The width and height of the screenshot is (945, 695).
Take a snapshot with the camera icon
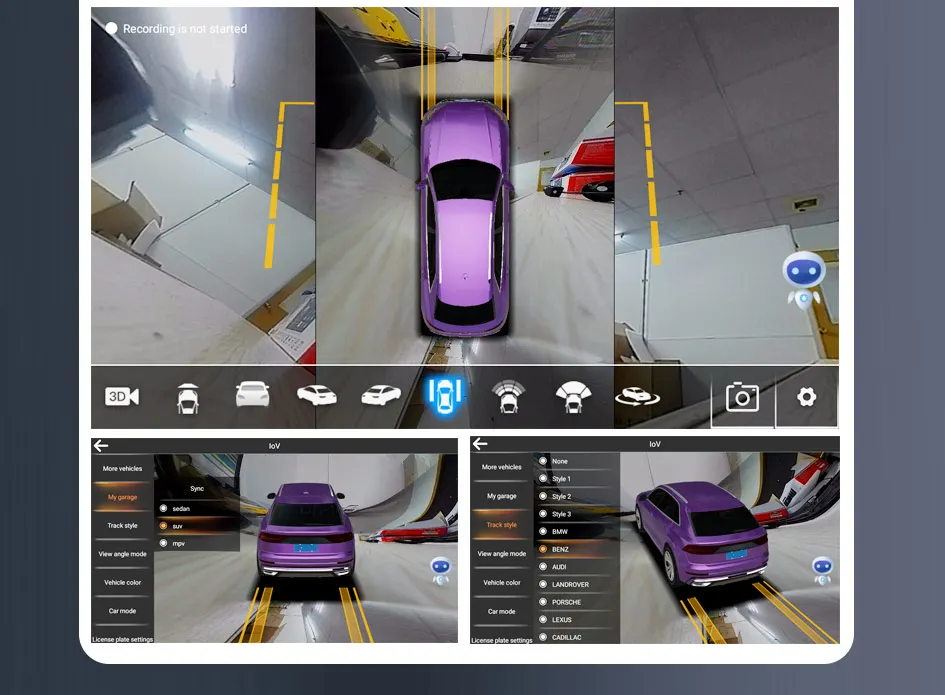[742, 397]
